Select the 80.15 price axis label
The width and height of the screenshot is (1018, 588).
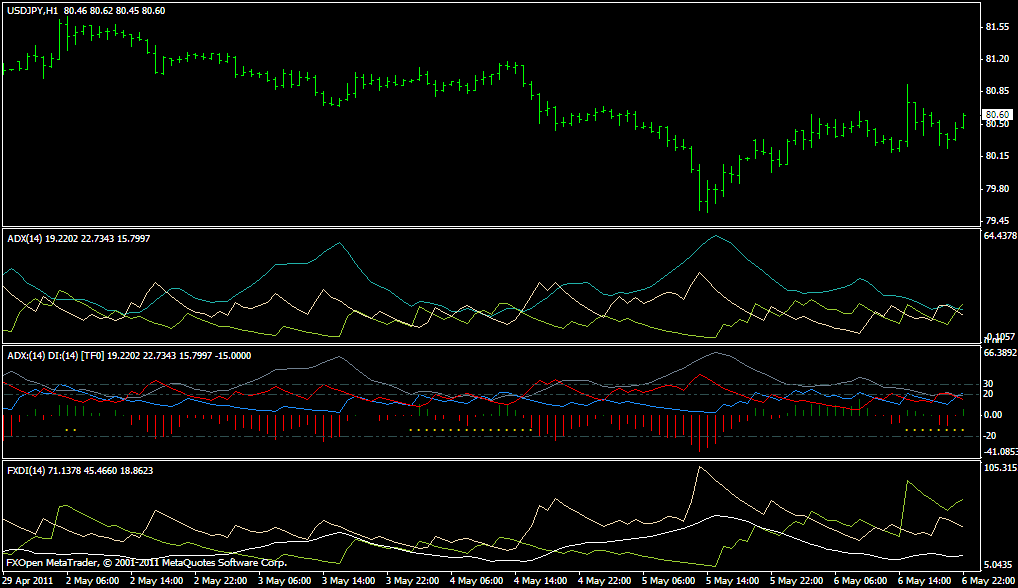coord(997,156)
